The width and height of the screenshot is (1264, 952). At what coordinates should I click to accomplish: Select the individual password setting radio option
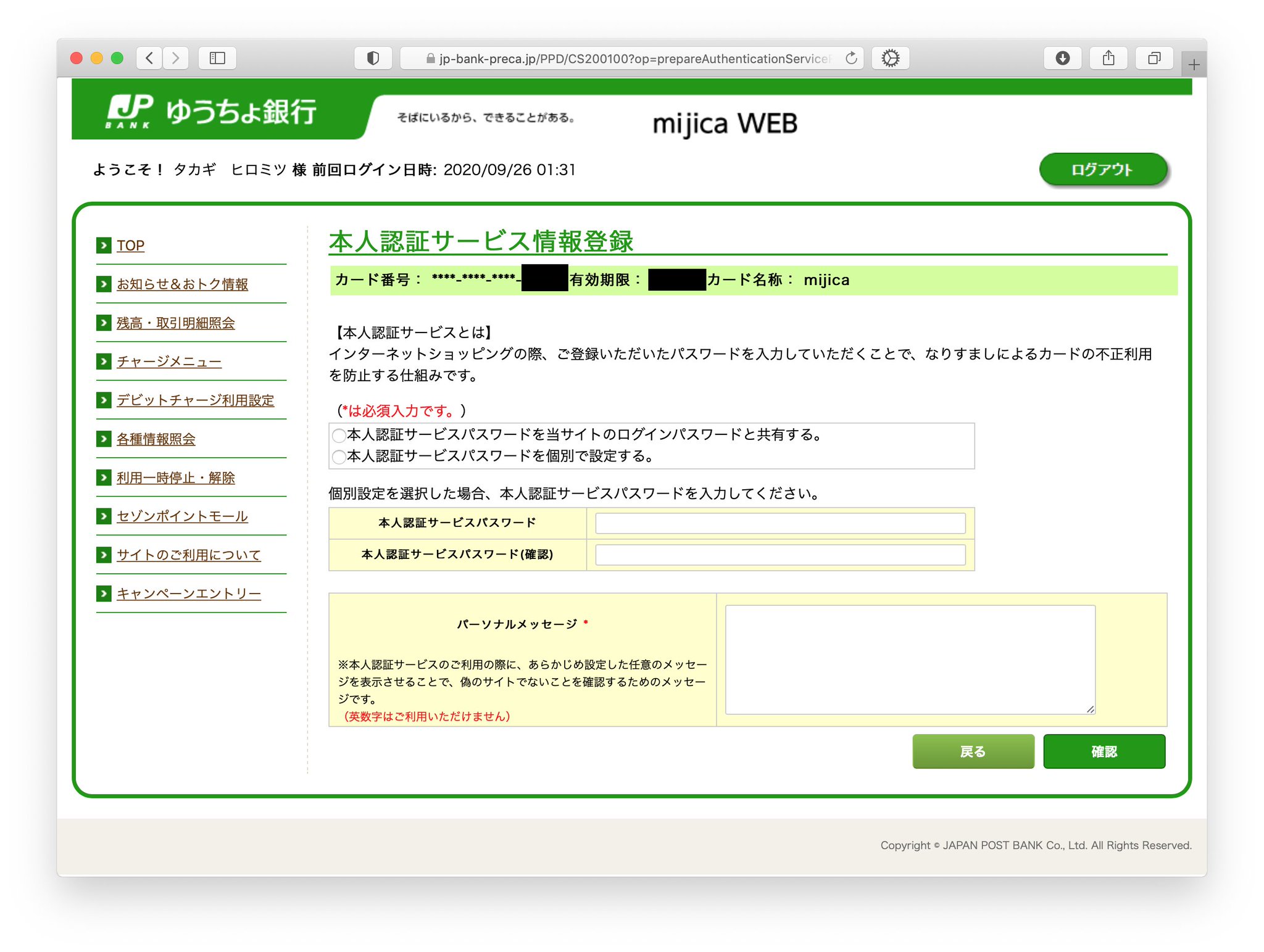[x=339, y=457]
